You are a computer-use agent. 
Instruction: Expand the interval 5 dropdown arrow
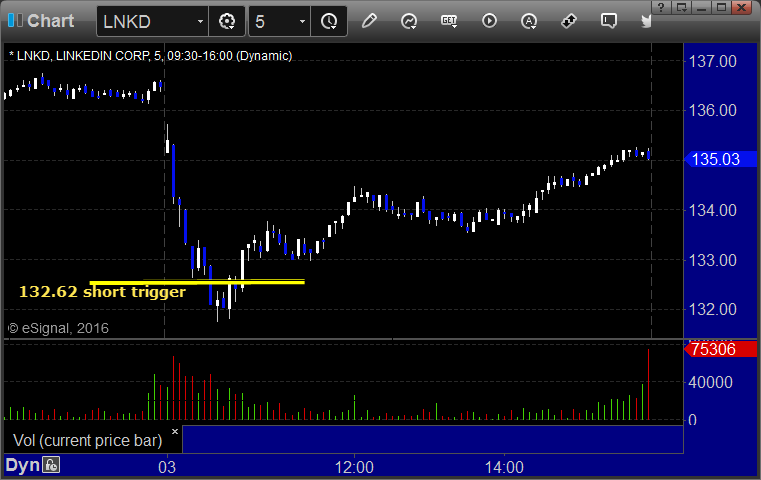coord(302,22)
